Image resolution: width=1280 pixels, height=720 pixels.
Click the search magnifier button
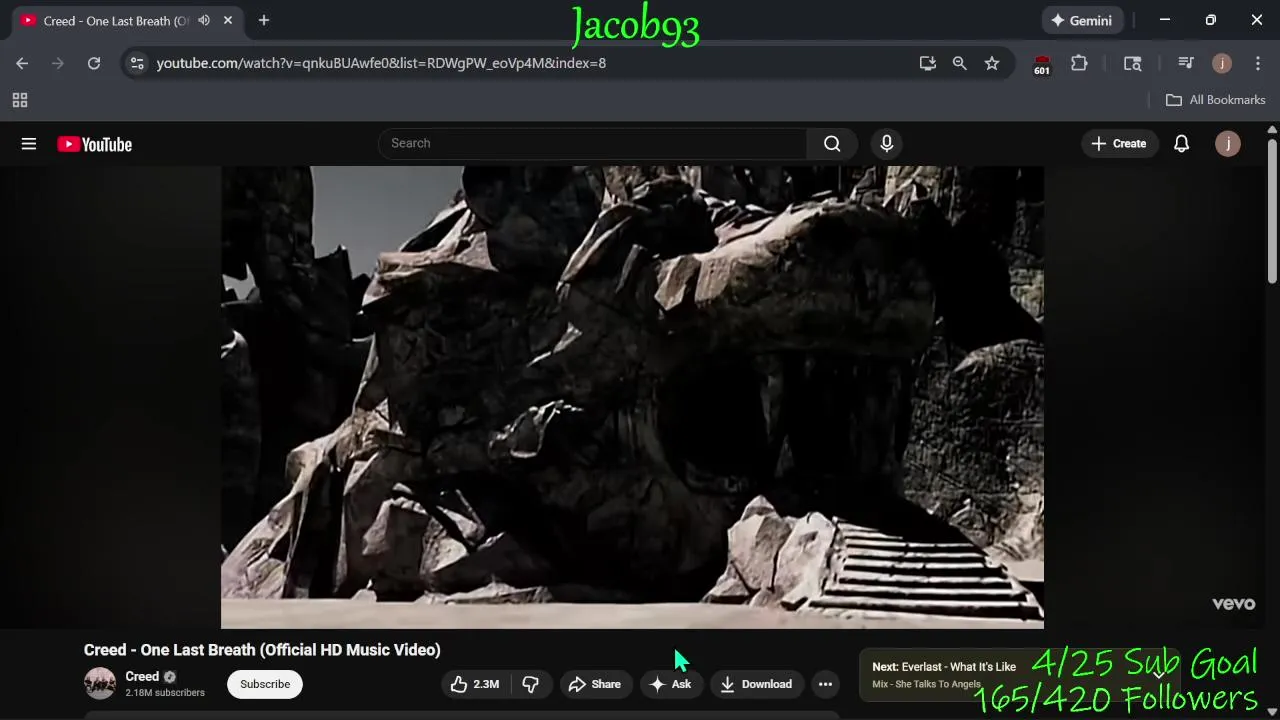(832, 144)
